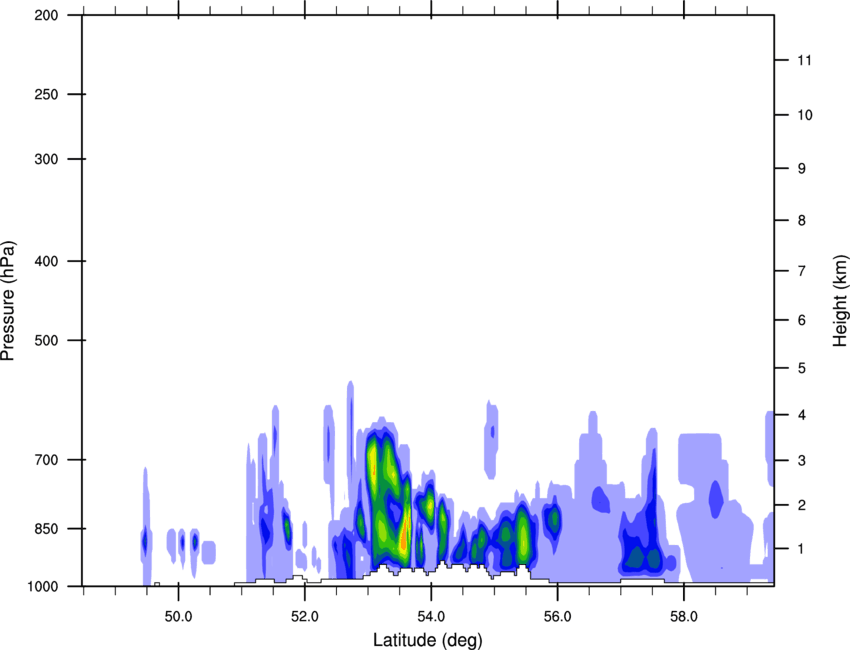The height and width of the screenshot is (650, 850).
Task: Click the 56.0 latitude tick label
Action: (x=558, y=617)
